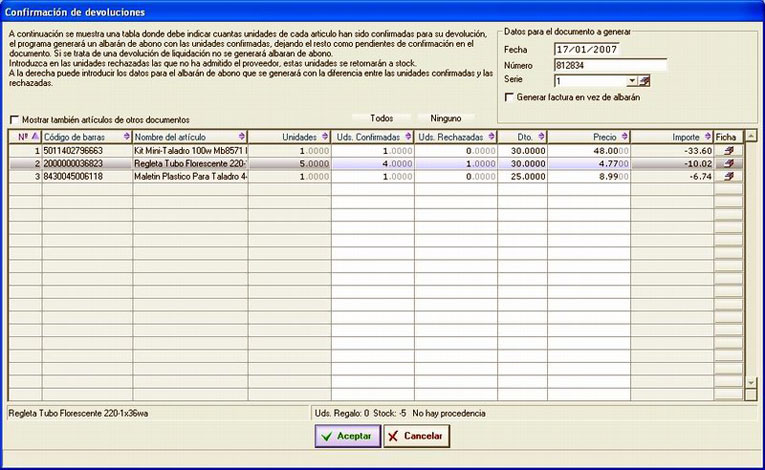Click the Número input field
Viewport: 765px width, 470px height.
(x=610, y=65)
